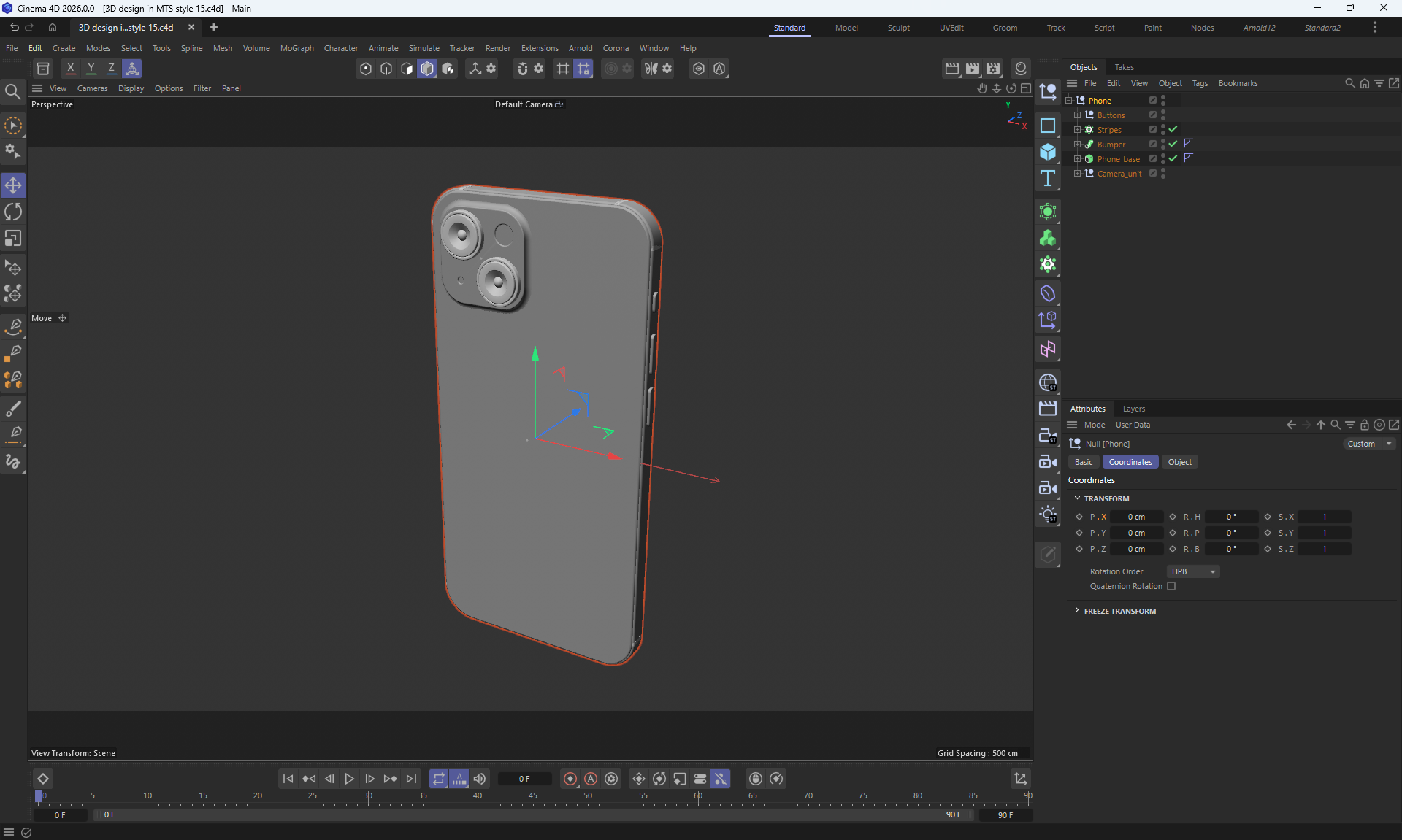Switch to the Sculpt layout tab
Screen dimensions: 1402x840
point(898,28)
